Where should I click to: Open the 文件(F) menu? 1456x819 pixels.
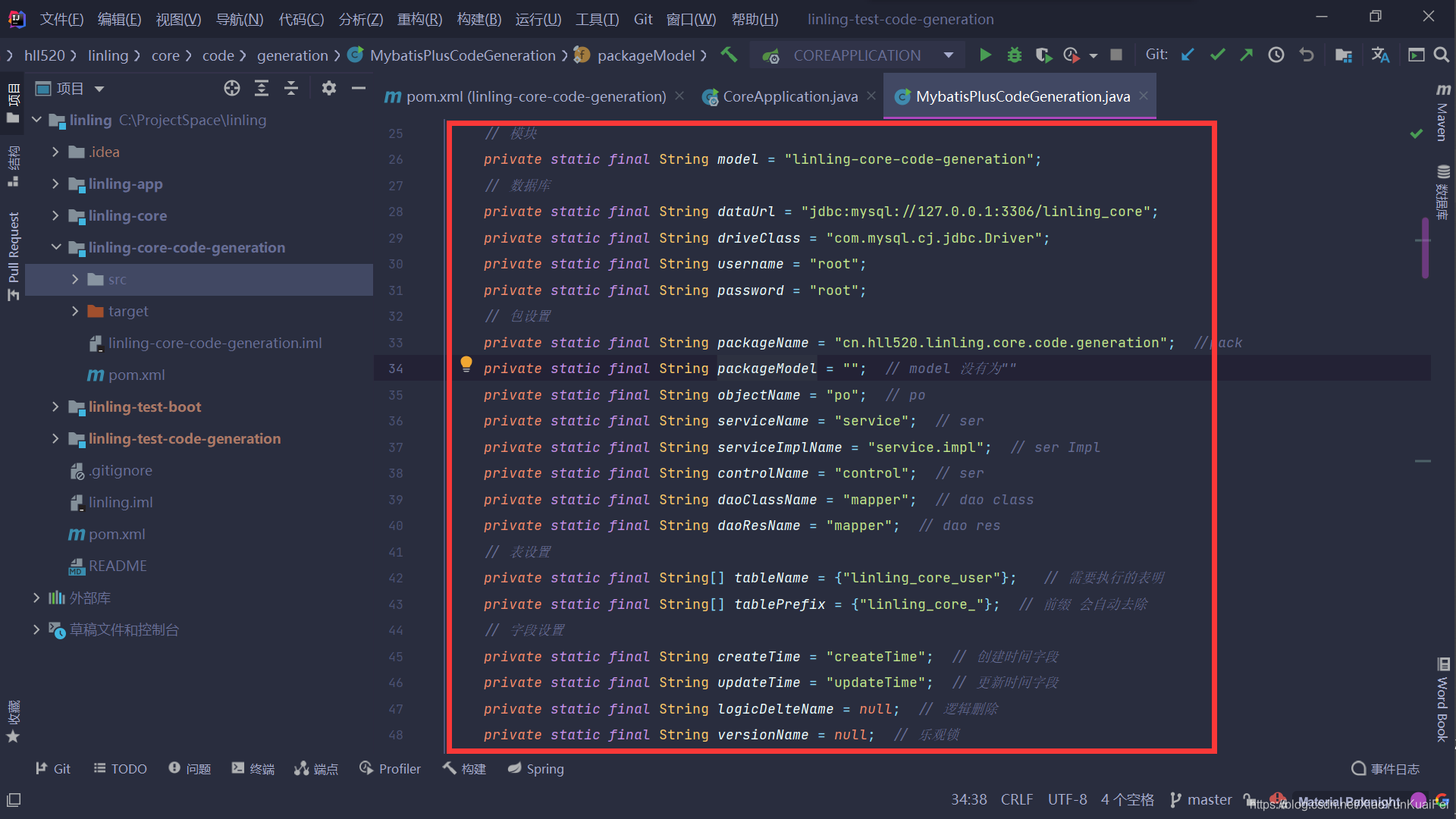click(62, 19)
